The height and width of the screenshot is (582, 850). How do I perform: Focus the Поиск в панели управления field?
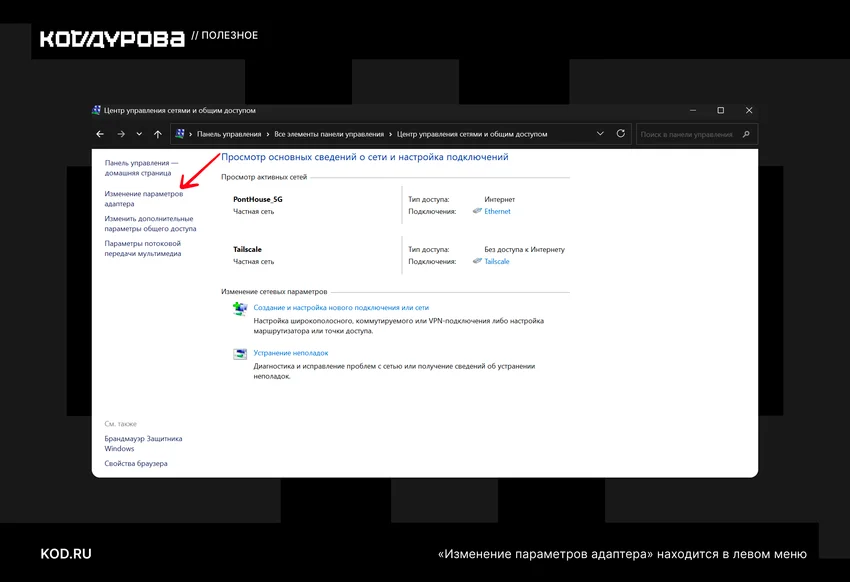click(697, 134)
